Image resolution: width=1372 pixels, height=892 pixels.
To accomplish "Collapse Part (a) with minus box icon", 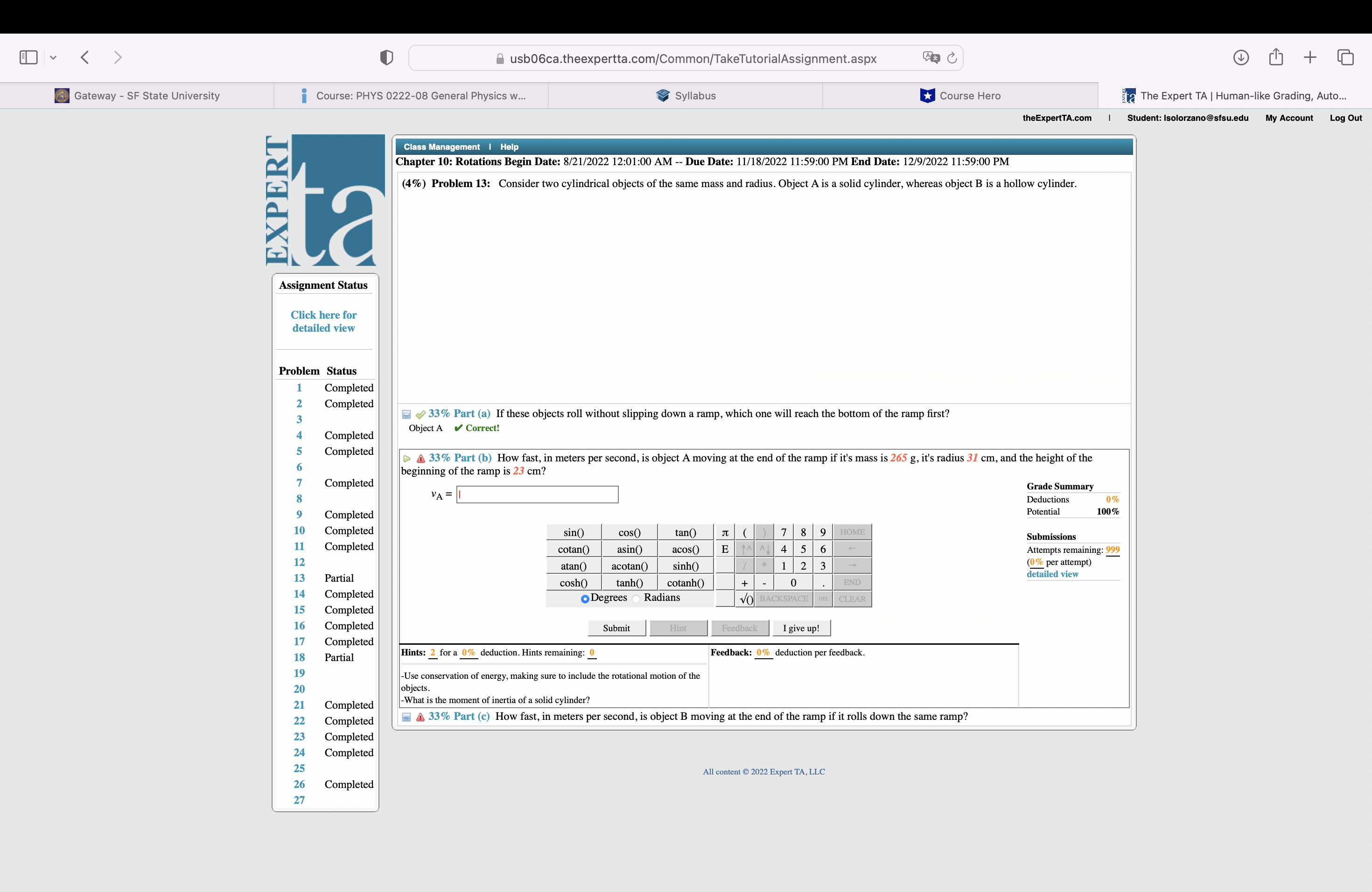I will (406, 414).
